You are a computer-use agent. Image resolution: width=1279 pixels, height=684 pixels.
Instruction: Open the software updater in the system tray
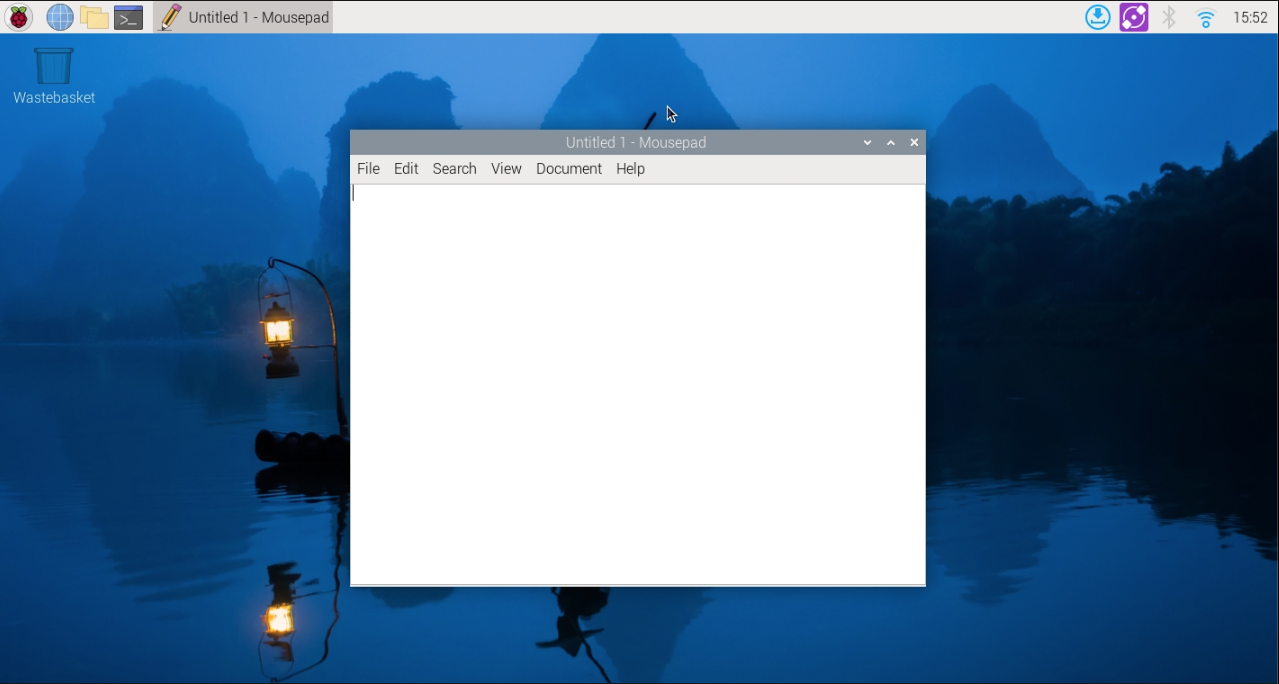(1097, 16)
